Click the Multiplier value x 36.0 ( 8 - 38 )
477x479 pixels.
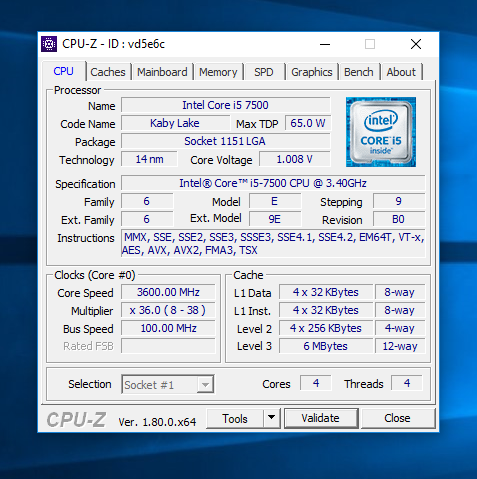coord(168,310)
